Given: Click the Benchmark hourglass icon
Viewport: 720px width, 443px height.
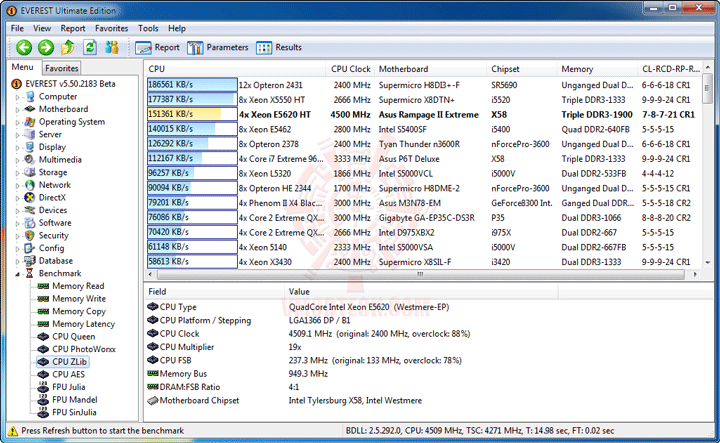Looking at the screenshot, I should click(30, 273).
